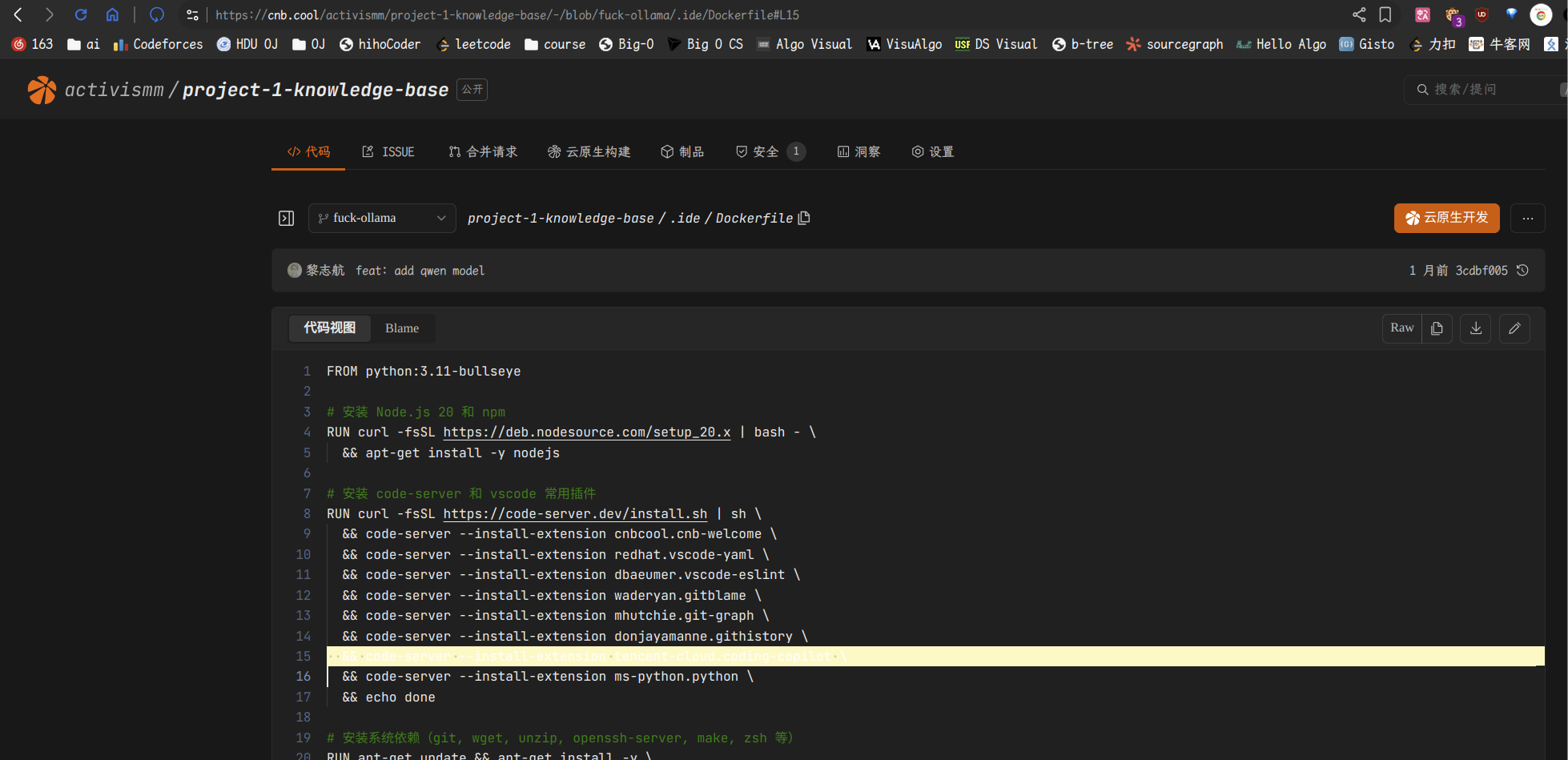
Task: Copy the Dockerfile path icon
Action: [804, 218]
